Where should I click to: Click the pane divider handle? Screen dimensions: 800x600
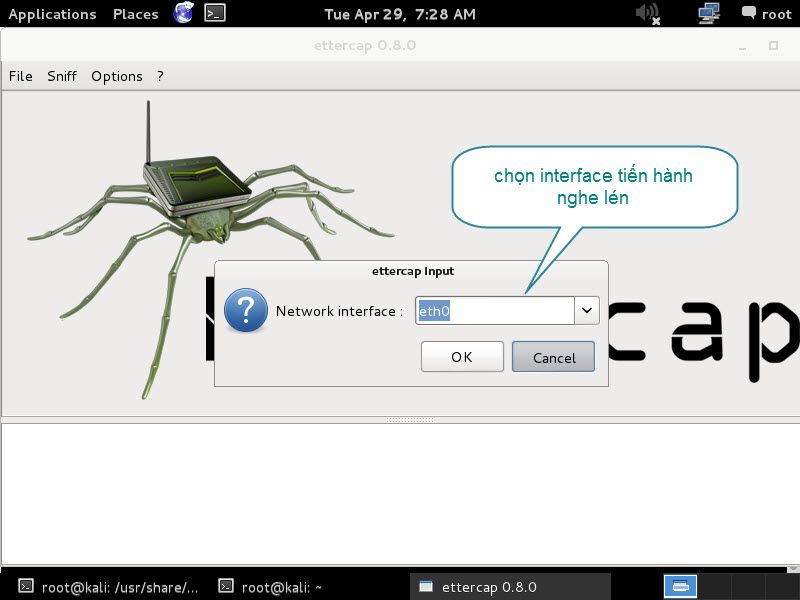coord(410,420)
